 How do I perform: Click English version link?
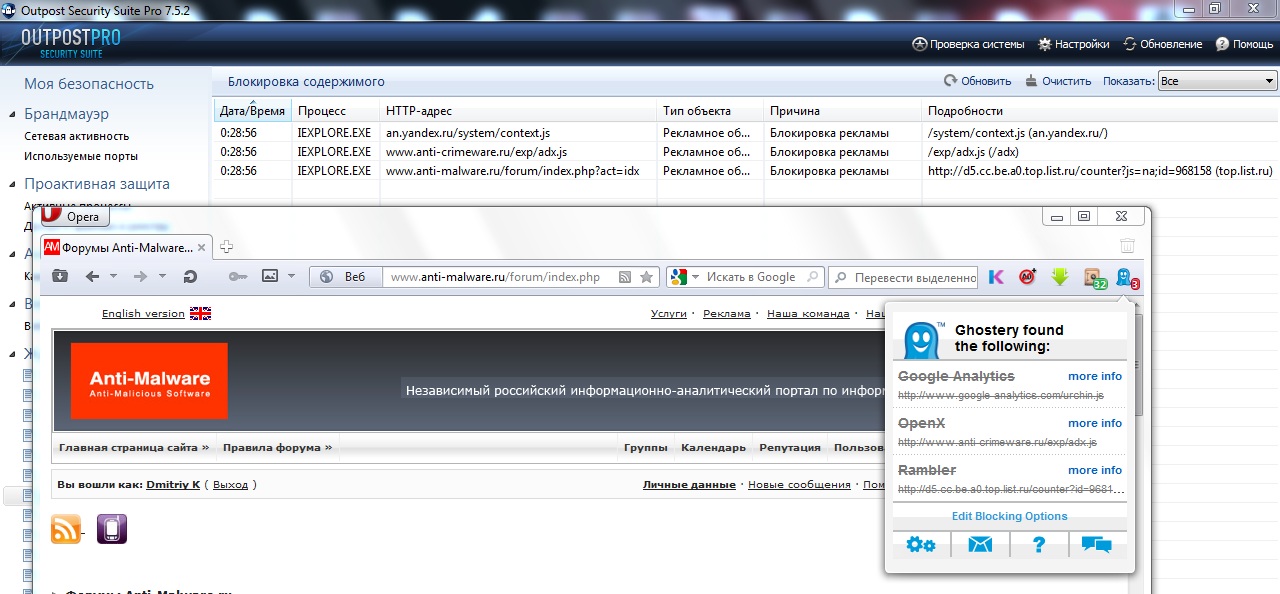[x=143, y=313]
